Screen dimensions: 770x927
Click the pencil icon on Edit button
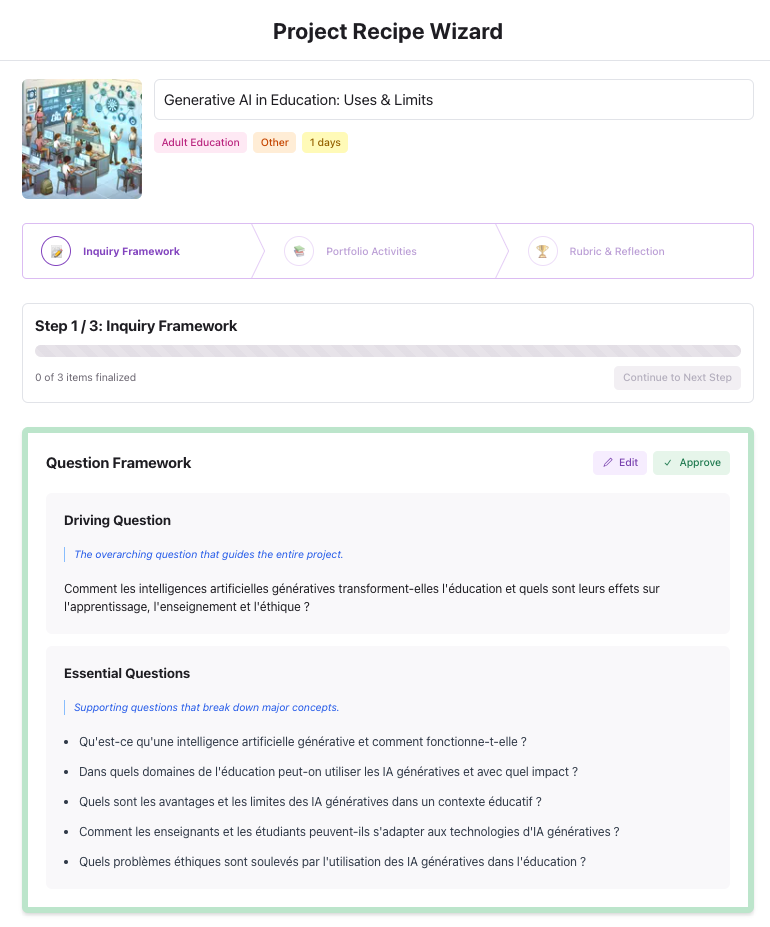coord(607,463)
